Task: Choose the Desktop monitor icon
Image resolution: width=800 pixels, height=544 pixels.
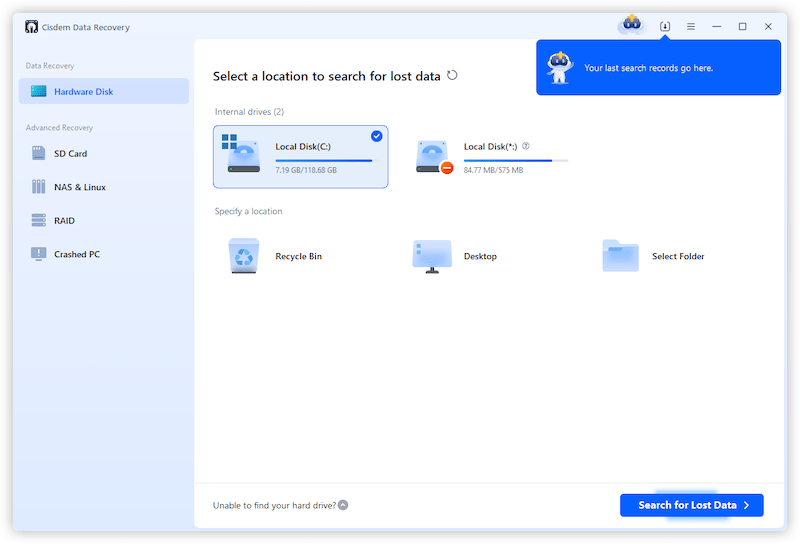Action: tap(432, 256)
